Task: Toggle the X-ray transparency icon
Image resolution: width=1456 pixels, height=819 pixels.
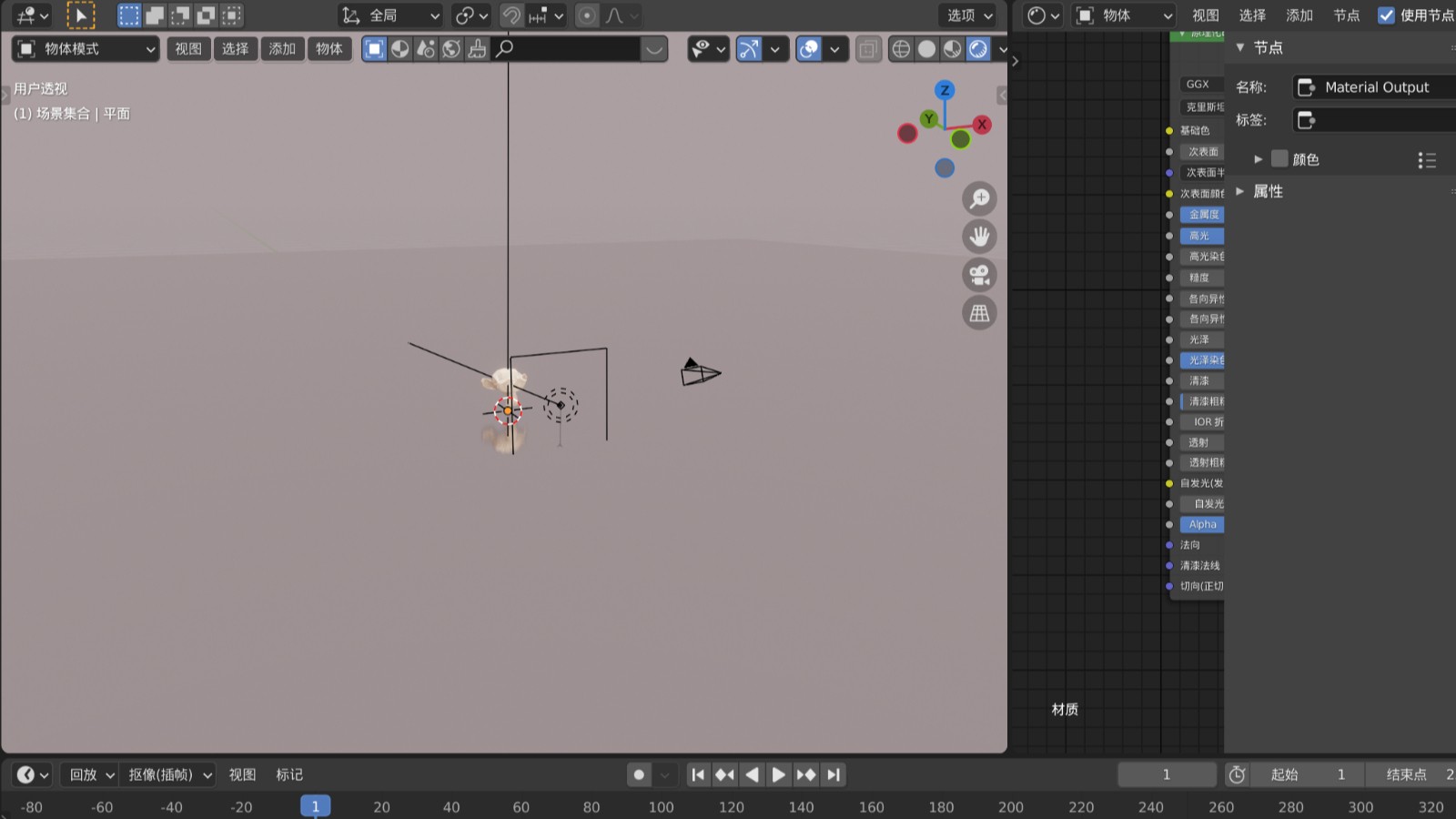Action: [x=868, y=49]
